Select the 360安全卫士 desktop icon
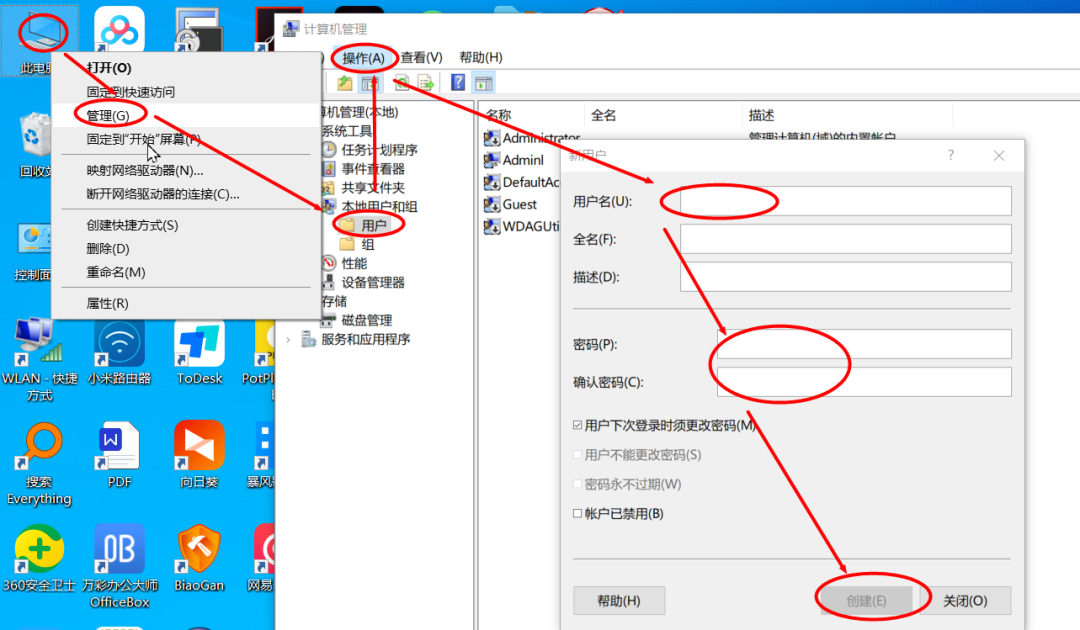The image size is (1080, 630). click(x=40, y=551)
